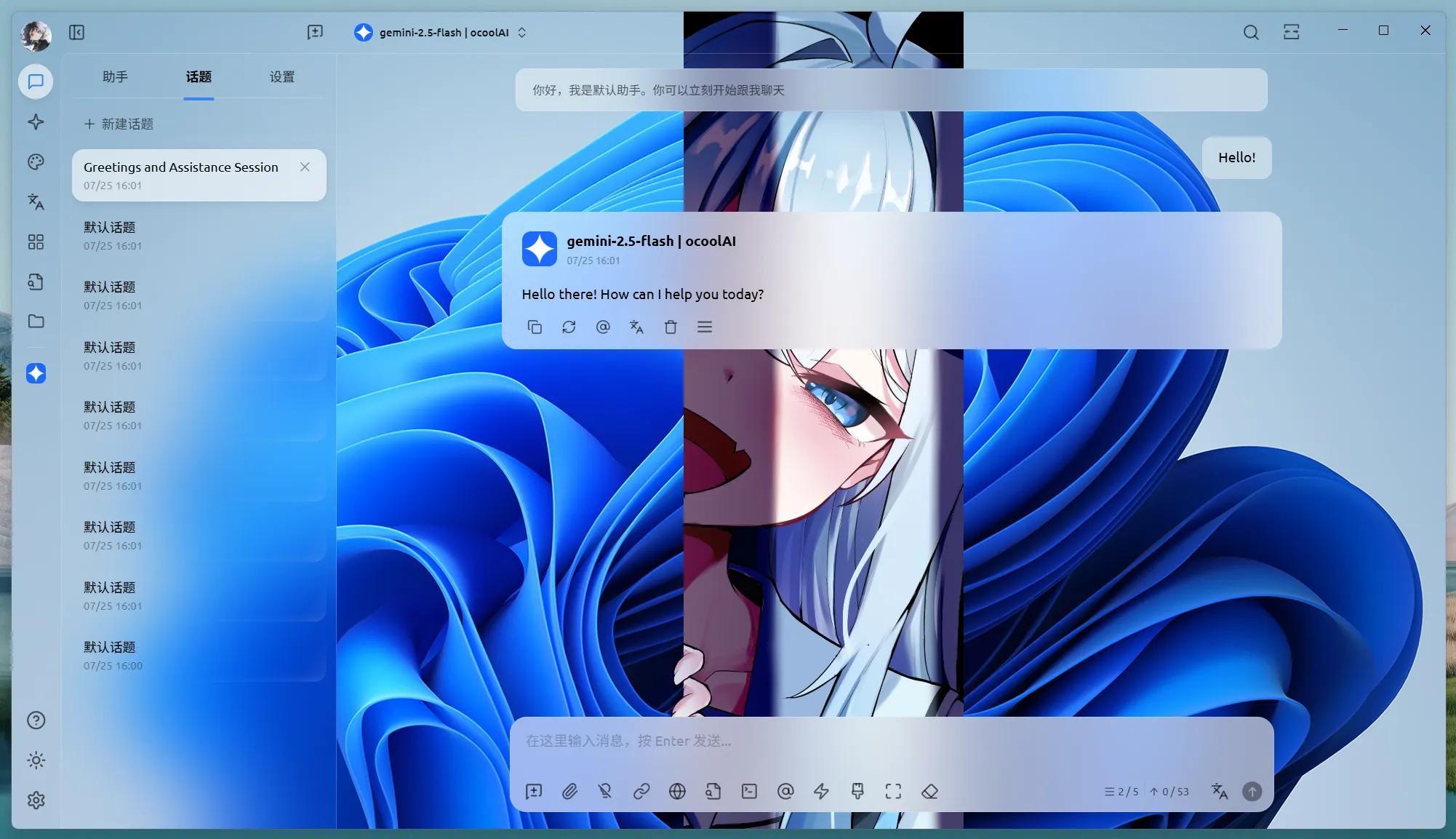Click gemini-2.5-flash | ocoolAI name in reply header
The width and height of the screenshot is (1456, 839).
click(651, 241)
